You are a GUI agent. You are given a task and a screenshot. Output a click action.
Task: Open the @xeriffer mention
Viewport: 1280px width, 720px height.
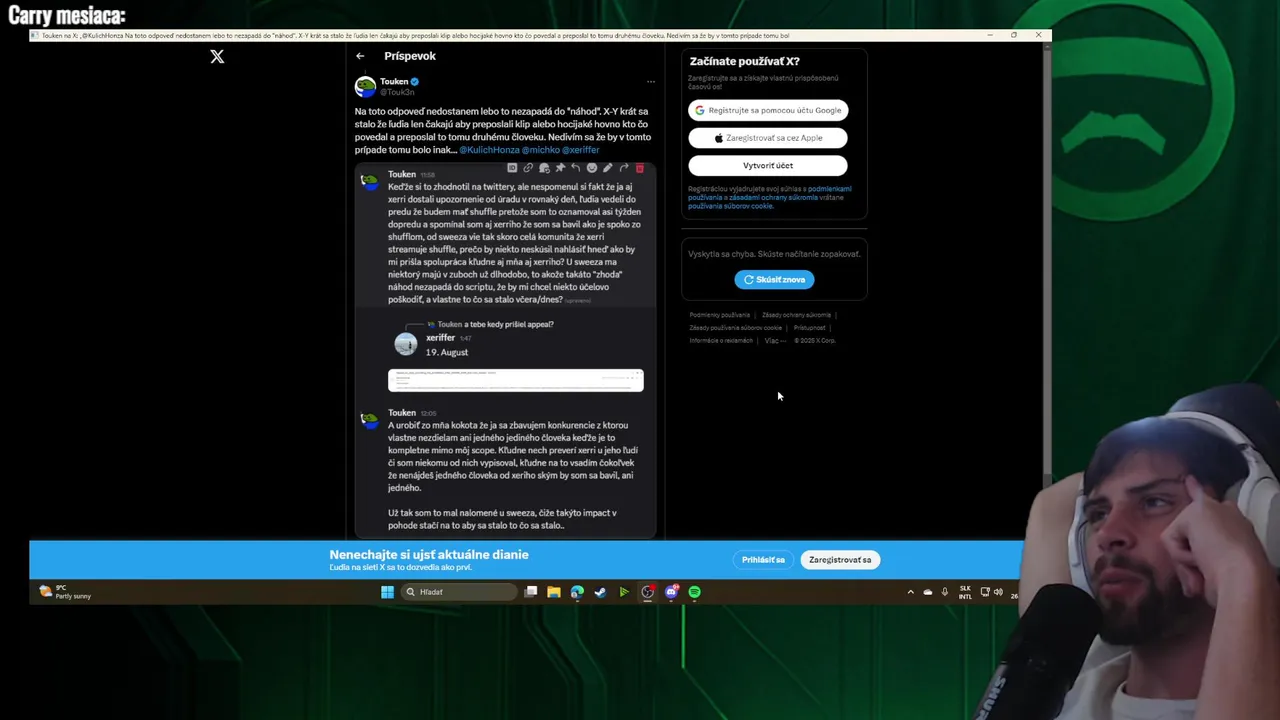point(580,150)
